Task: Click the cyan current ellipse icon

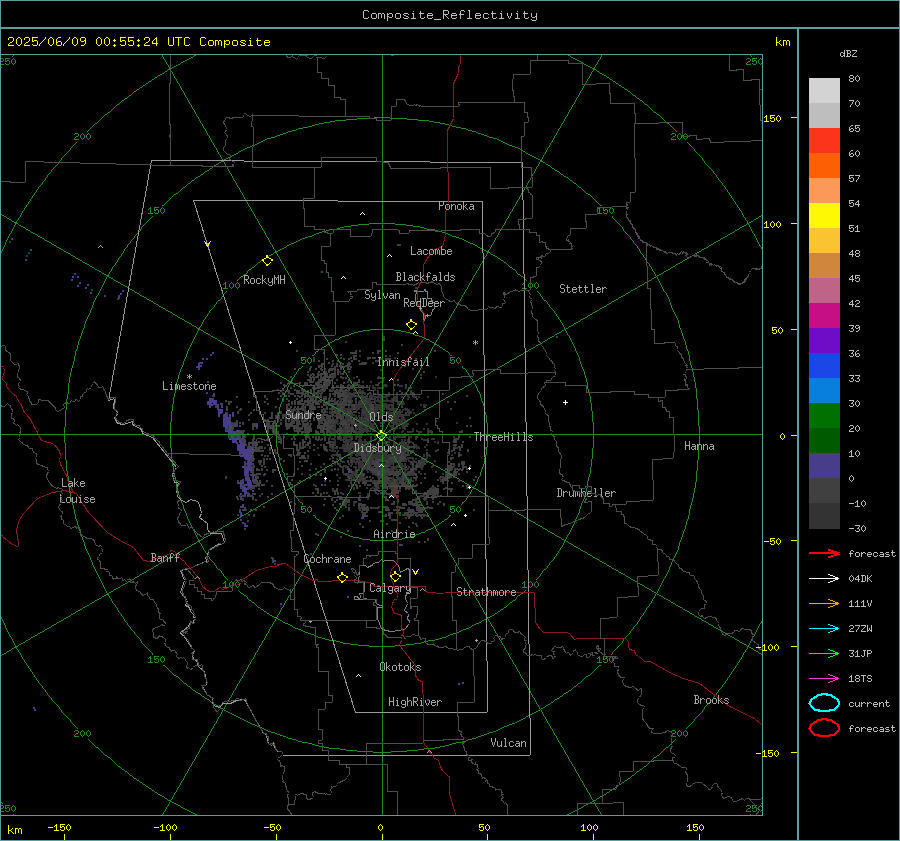Action: point(824,703)
